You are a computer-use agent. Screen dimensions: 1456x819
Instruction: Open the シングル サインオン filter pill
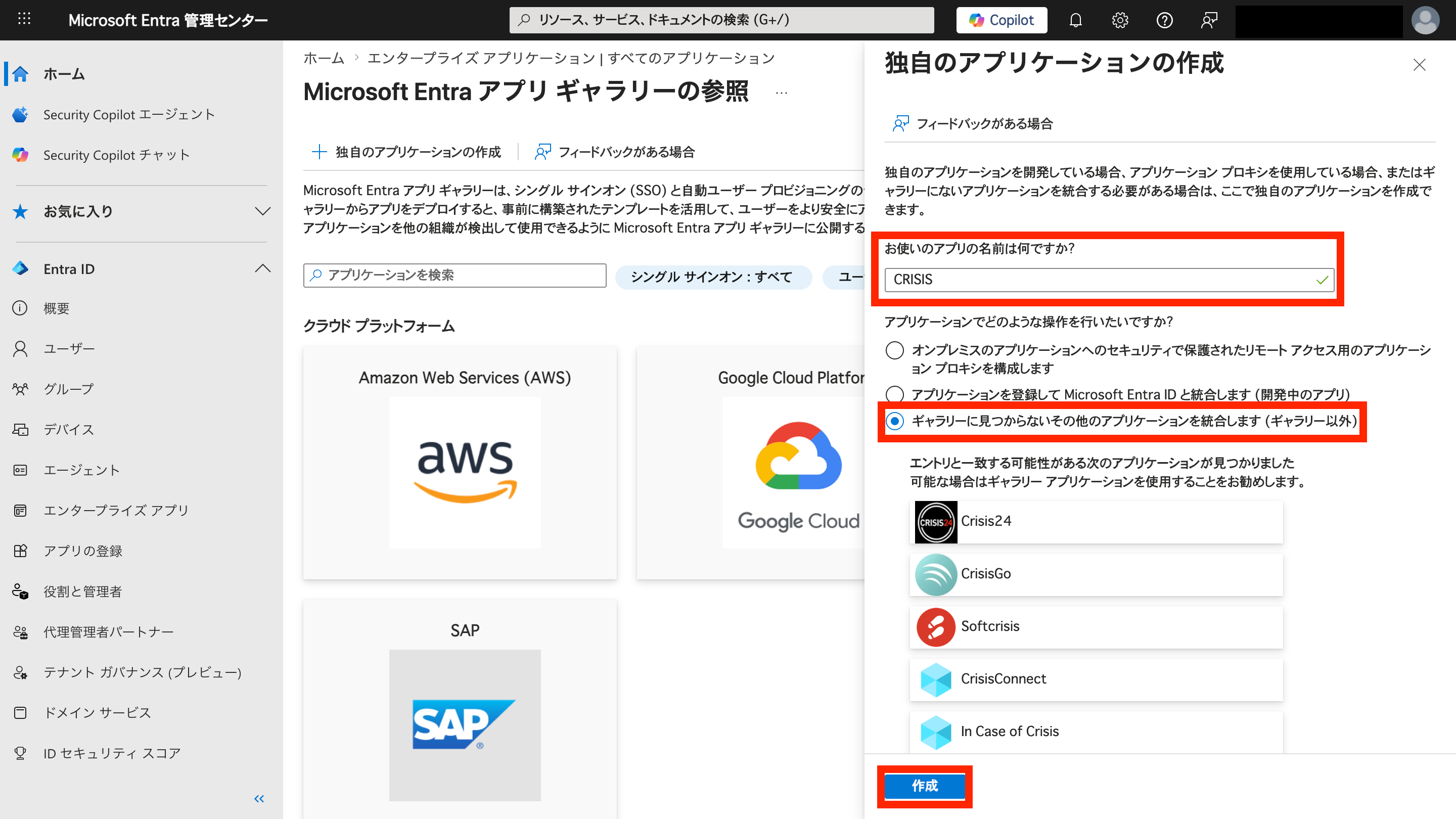pyautogui.click(x=713, y=277)
